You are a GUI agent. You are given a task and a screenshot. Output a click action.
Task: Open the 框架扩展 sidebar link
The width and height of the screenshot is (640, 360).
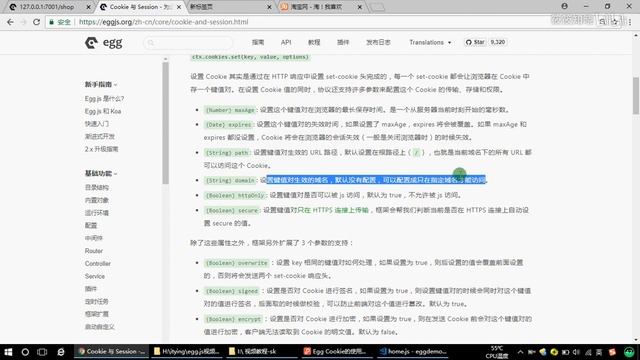[97, 314]
